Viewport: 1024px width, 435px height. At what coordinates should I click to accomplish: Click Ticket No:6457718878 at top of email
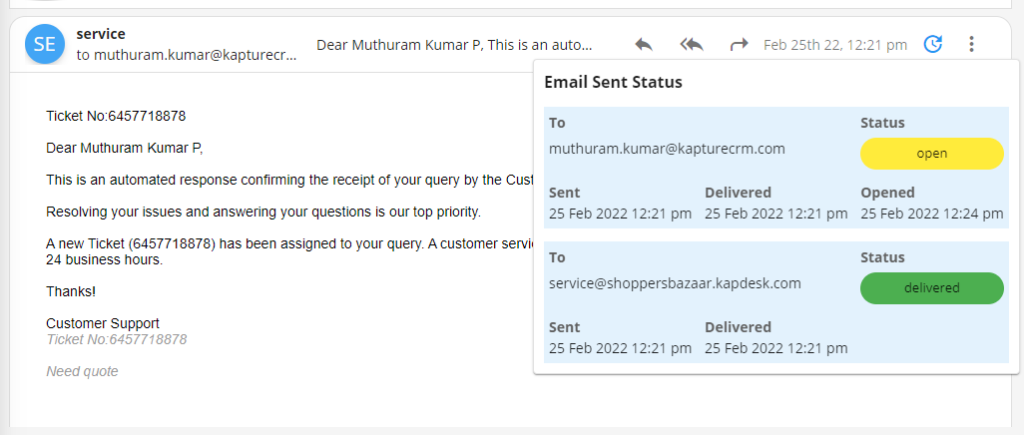pos(116,116)
